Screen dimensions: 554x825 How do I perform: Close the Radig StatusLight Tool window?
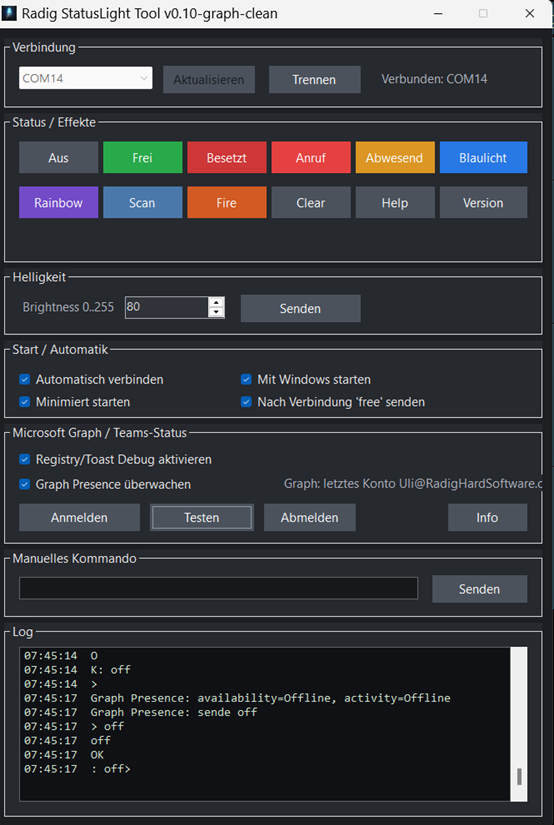click(x=530, y=14)
